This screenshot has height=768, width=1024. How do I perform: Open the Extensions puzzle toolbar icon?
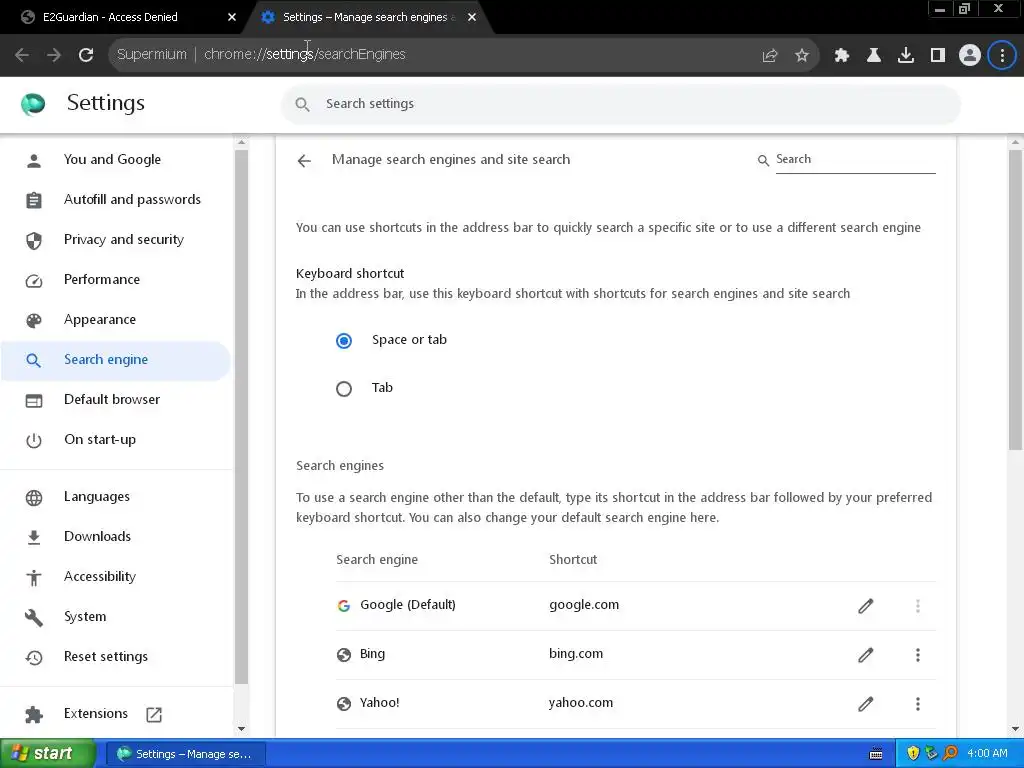[x=842, y=56]
